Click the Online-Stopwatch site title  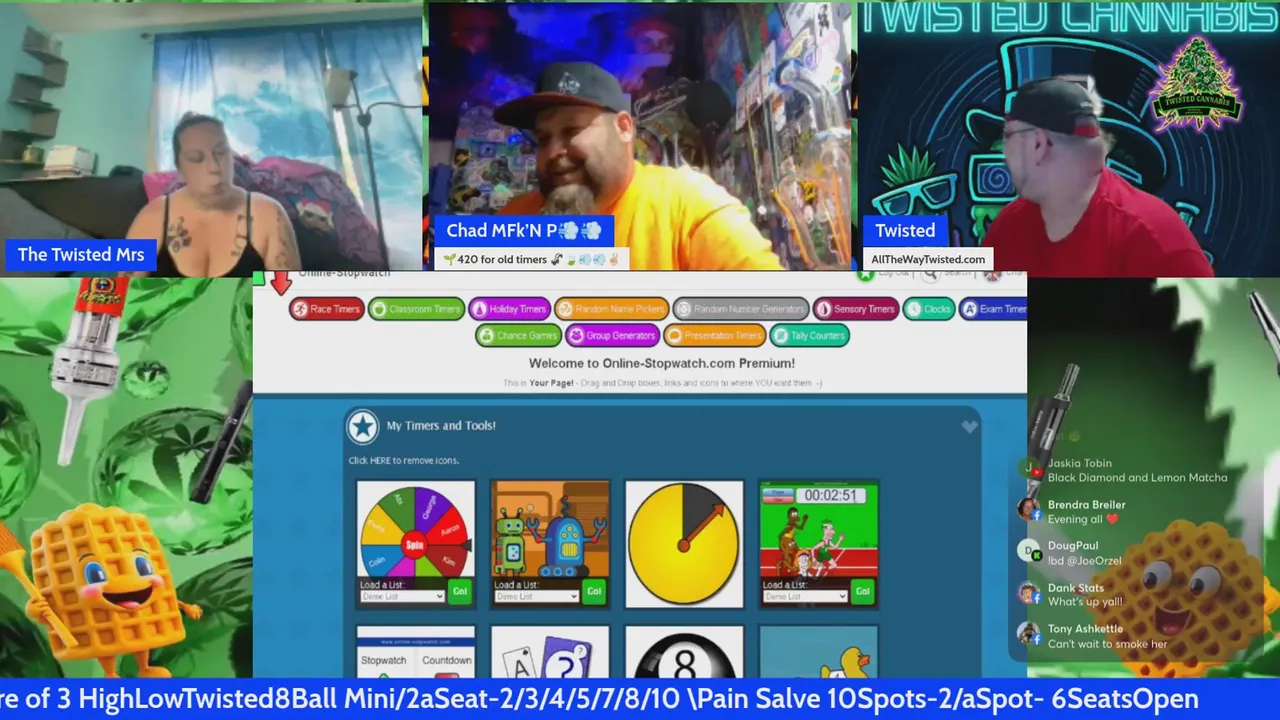click(x=343, y=273)
